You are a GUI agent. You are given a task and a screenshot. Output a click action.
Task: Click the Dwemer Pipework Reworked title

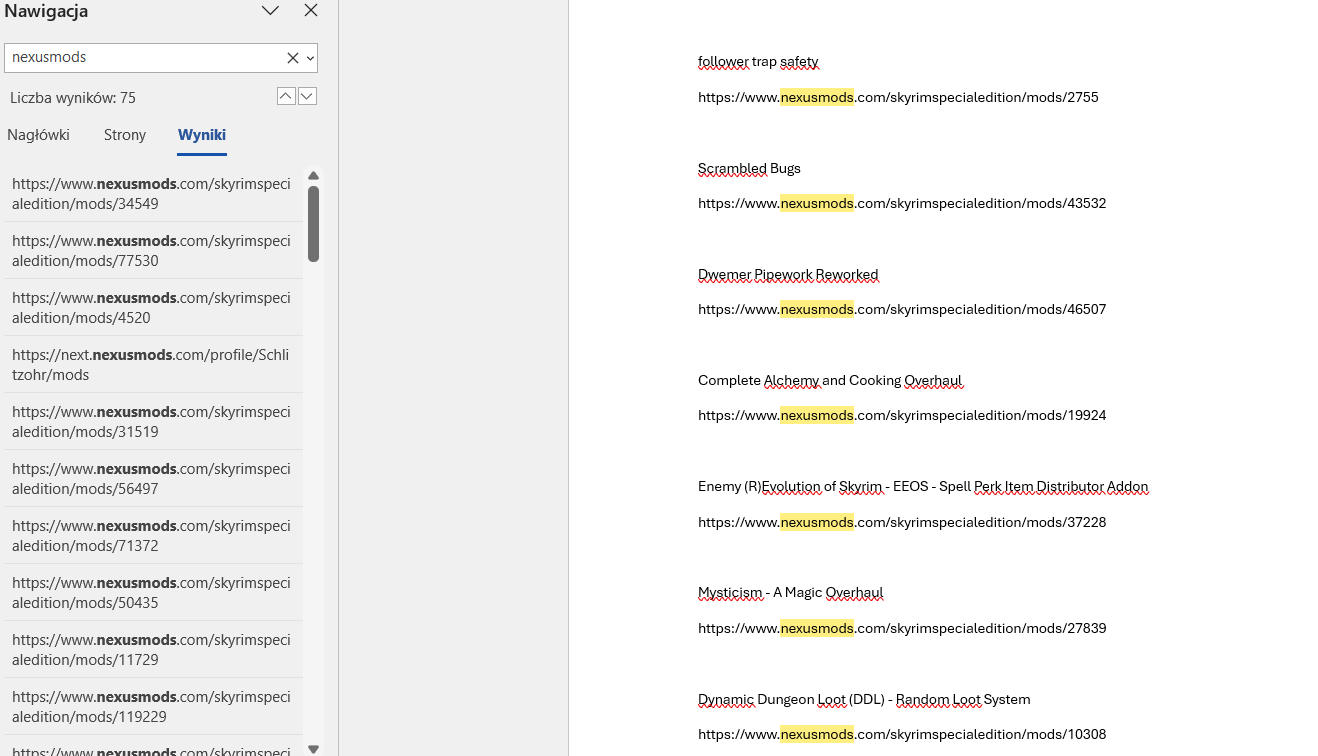click(788, 274)
